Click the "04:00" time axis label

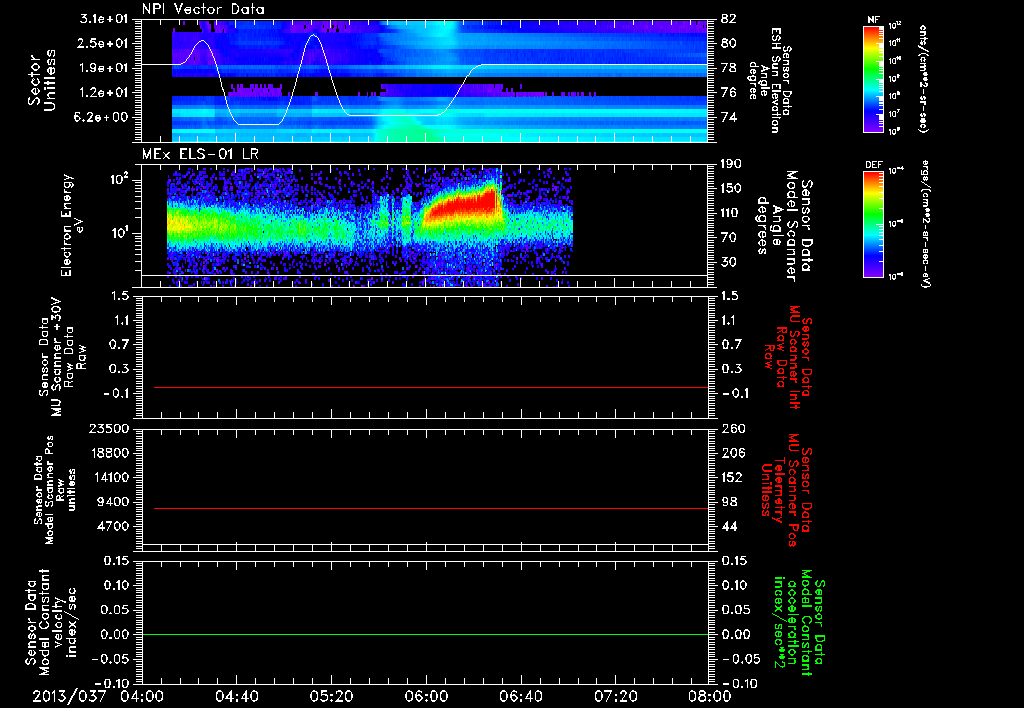(x=142, y=696)
